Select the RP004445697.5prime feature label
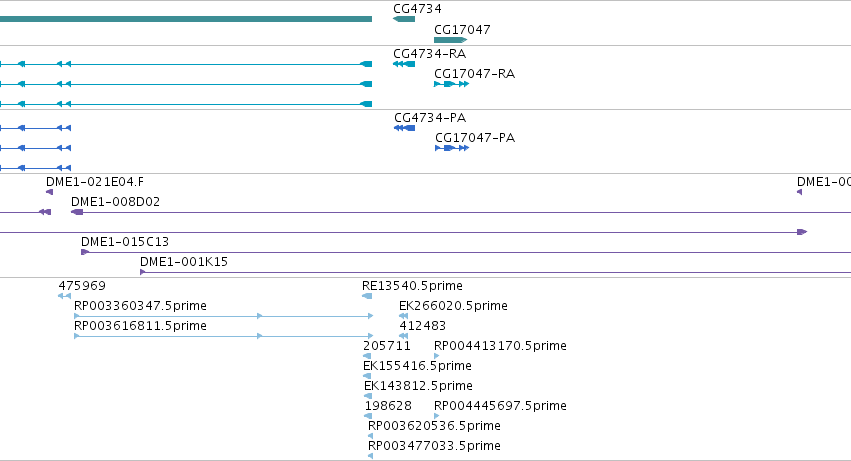Screen dimensions: 851x461 point(500,406)
